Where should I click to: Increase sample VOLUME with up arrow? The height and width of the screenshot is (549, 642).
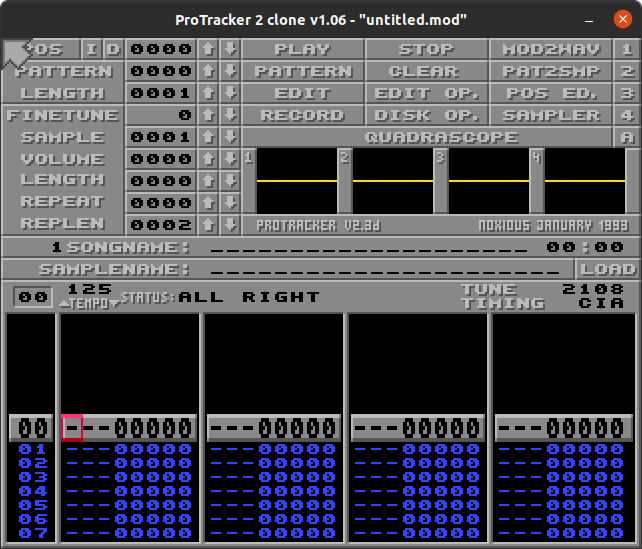(208, 159)
